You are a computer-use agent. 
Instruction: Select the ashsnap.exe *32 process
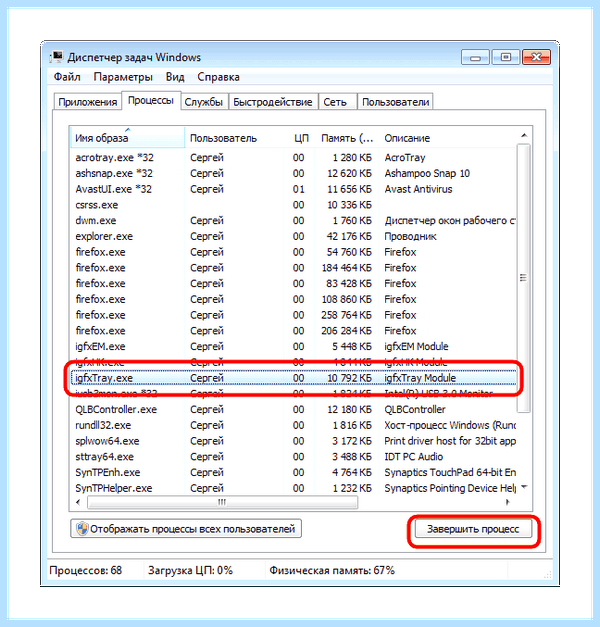[x=293, y=173]
